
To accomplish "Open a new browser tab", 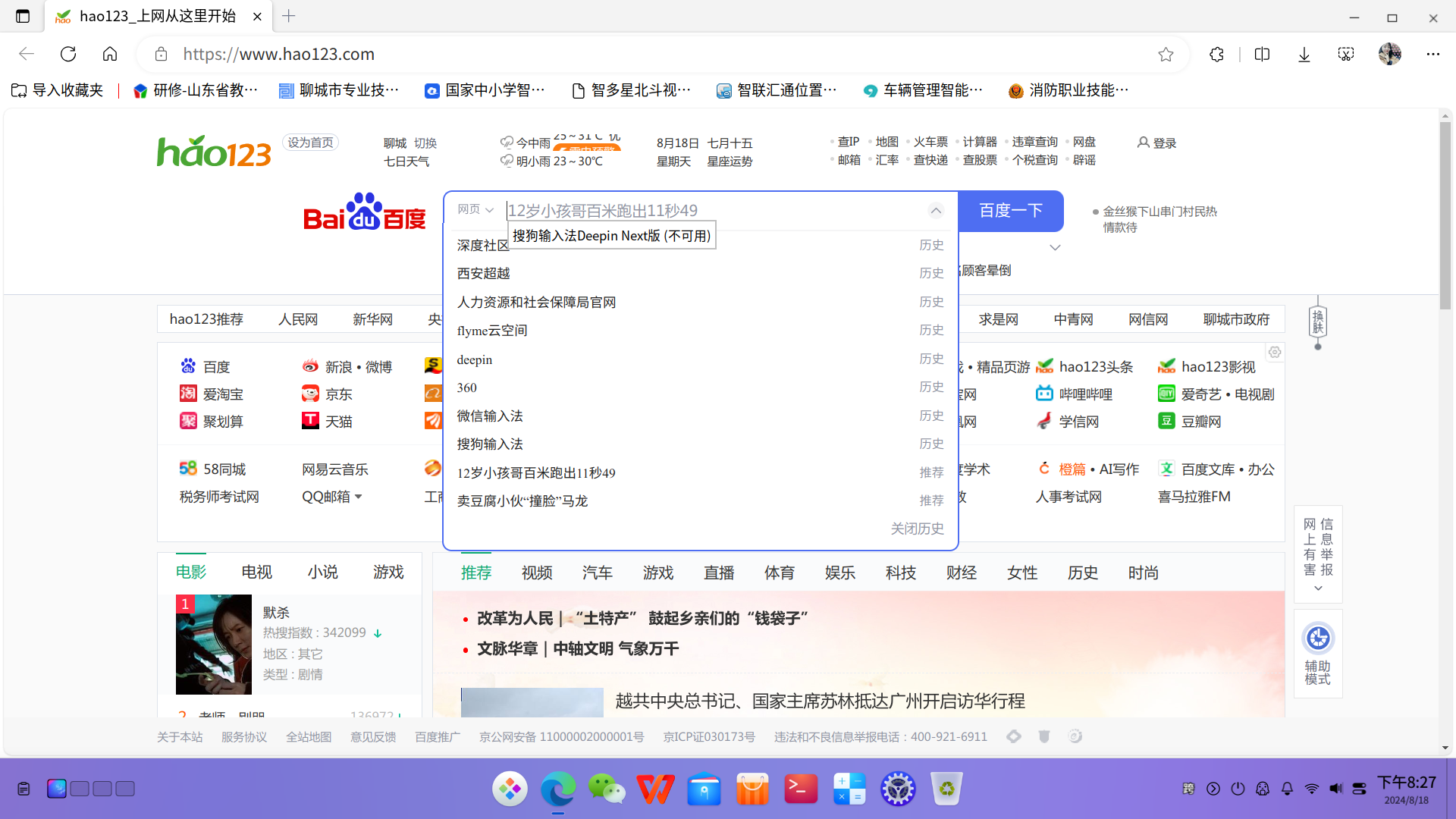I will point(289,16).
